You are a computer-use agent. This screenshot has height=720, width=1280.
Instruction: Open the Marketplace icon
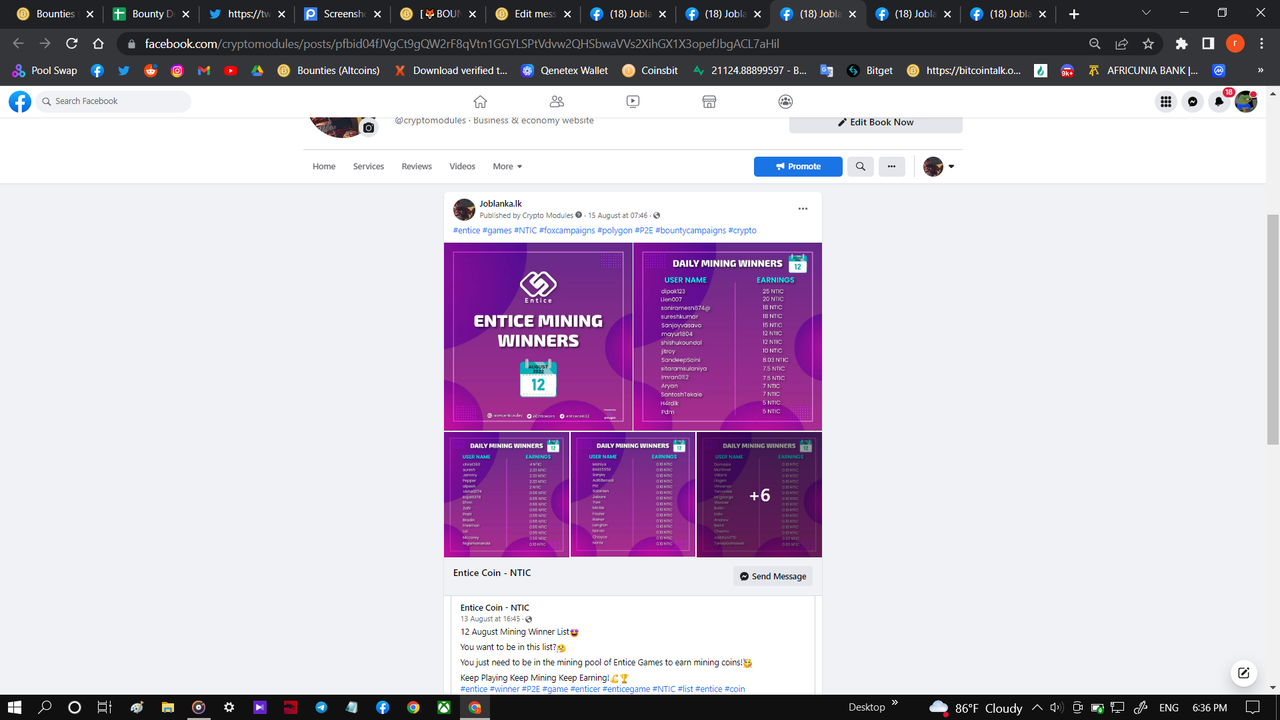point(709,101)
